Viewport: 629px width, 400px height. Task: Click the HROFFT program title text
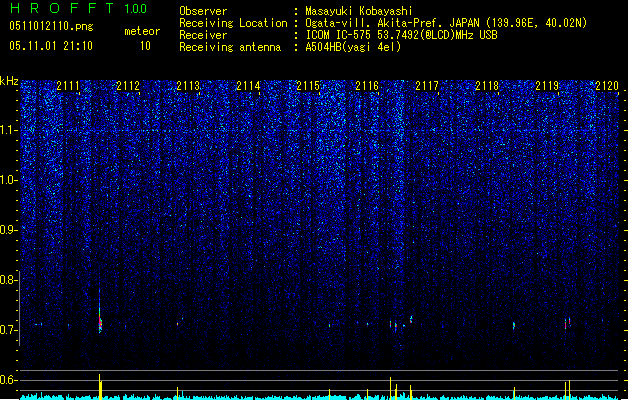tap(62, 8)
